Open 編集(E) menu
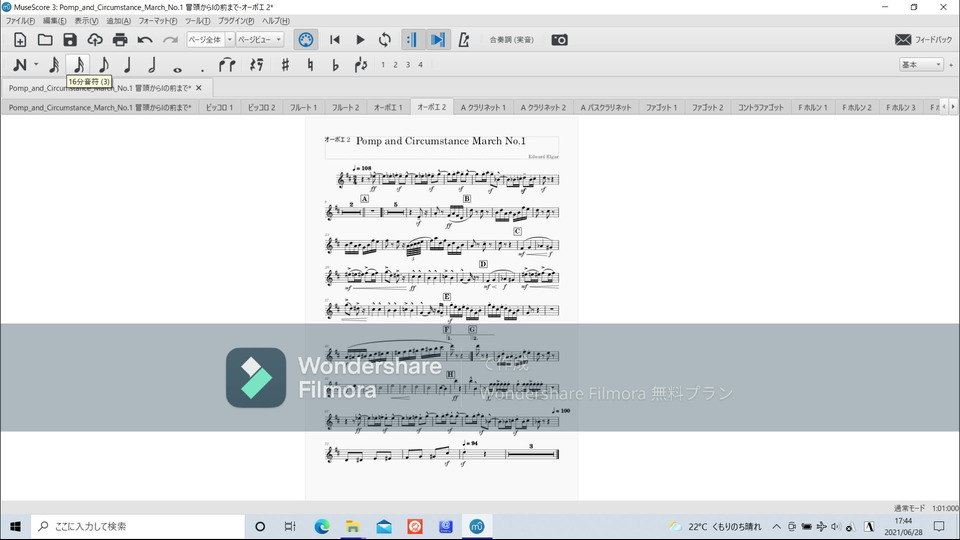The height and width of the screenshot is (540, 960). [x=54, y=21]
